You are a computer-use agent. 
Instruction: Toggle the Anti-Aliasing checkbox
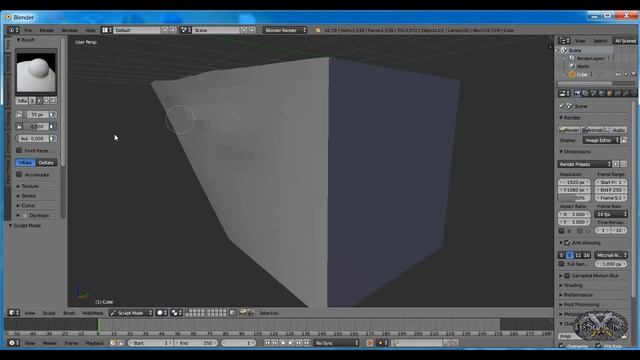[x=567, y=243]
